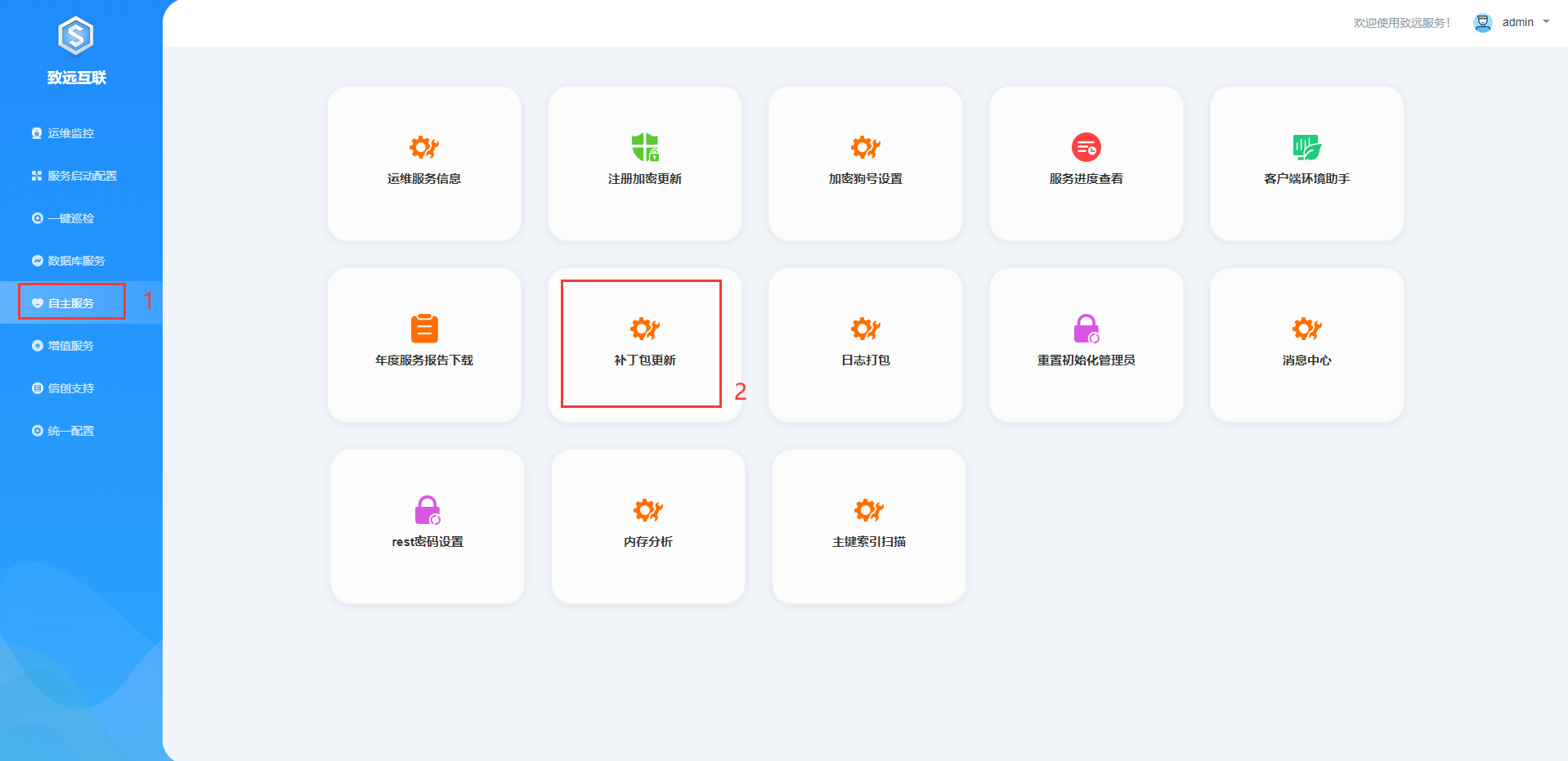1568x761 pixels.
Task: Click the 重置初始化管理员 lock icon
Action: tap(1086, 329)
